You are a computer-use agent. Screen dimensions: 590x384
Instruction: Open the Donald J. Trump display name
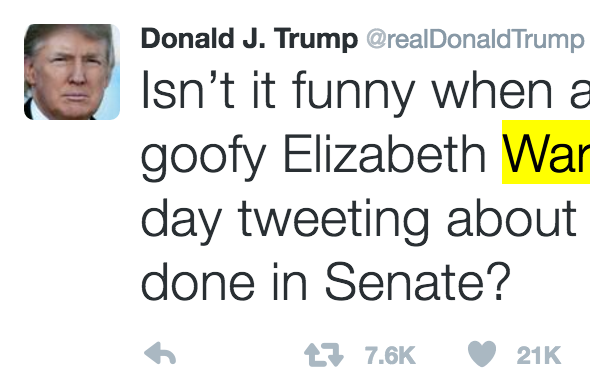249,38
